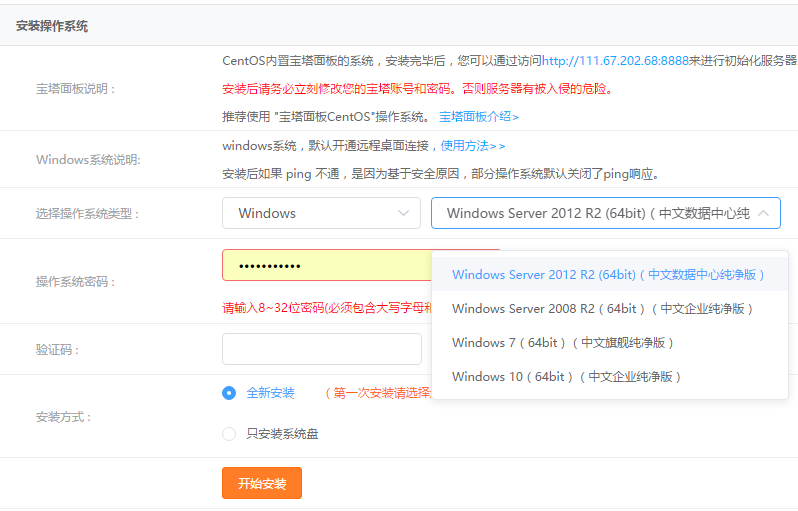
Task: Focus the 验证码 input field
Action: [x=322, y=349]
